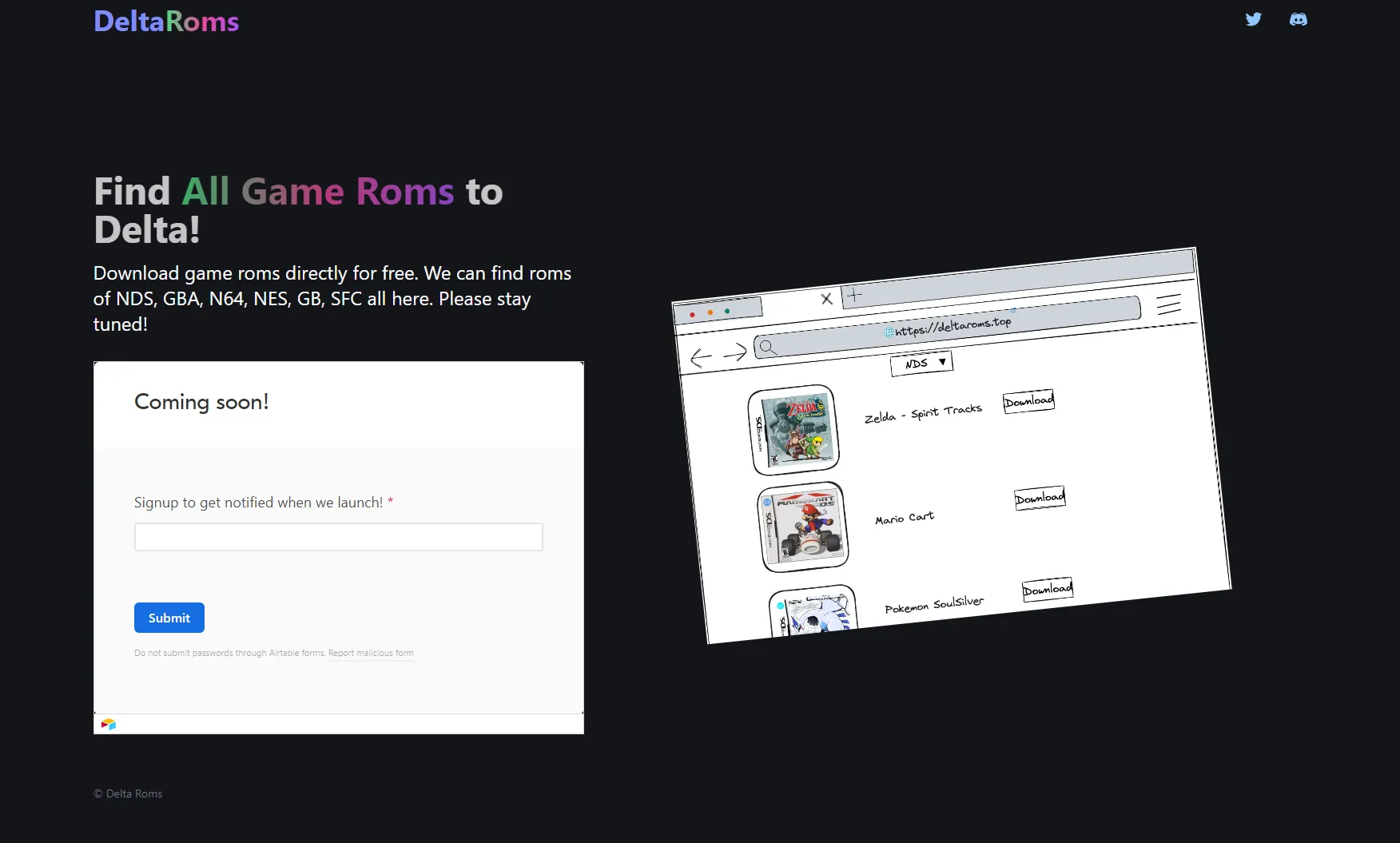Click the mockup new tab plus icon
1400x843 pixels.
point(854,295)
